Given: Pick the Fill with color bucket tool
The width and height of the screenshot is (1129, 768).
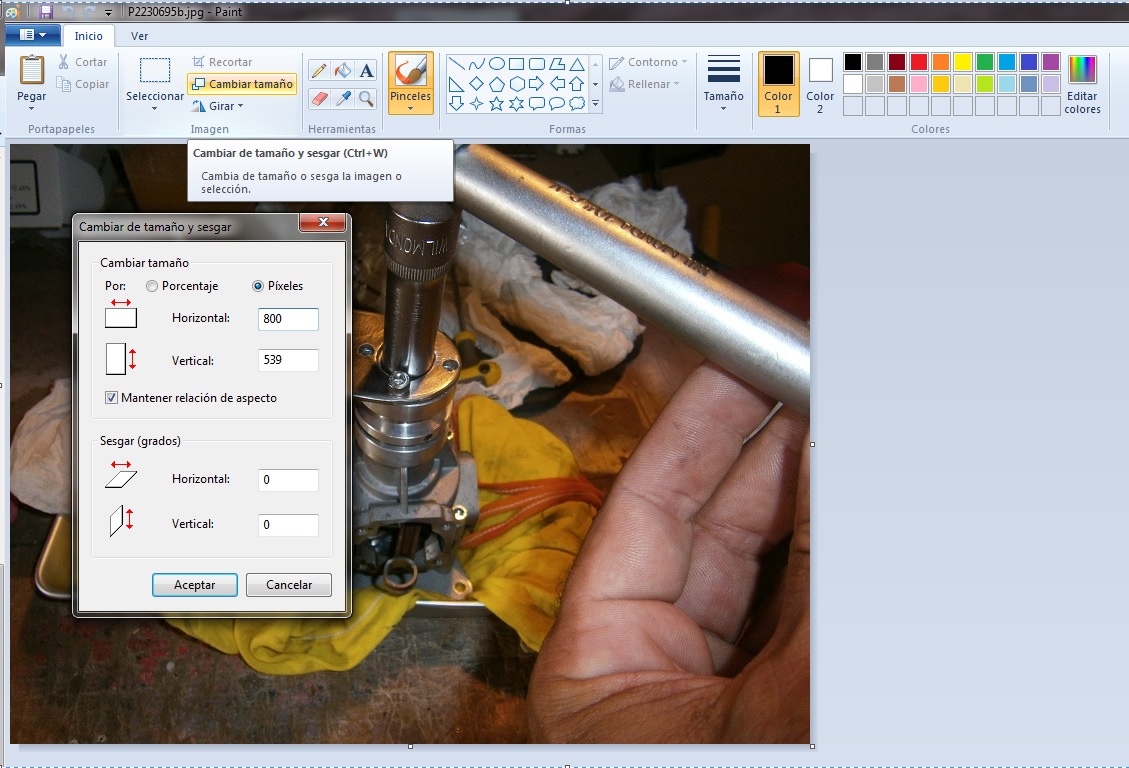Looking at the screenshot, I should [x=343, y=70].
